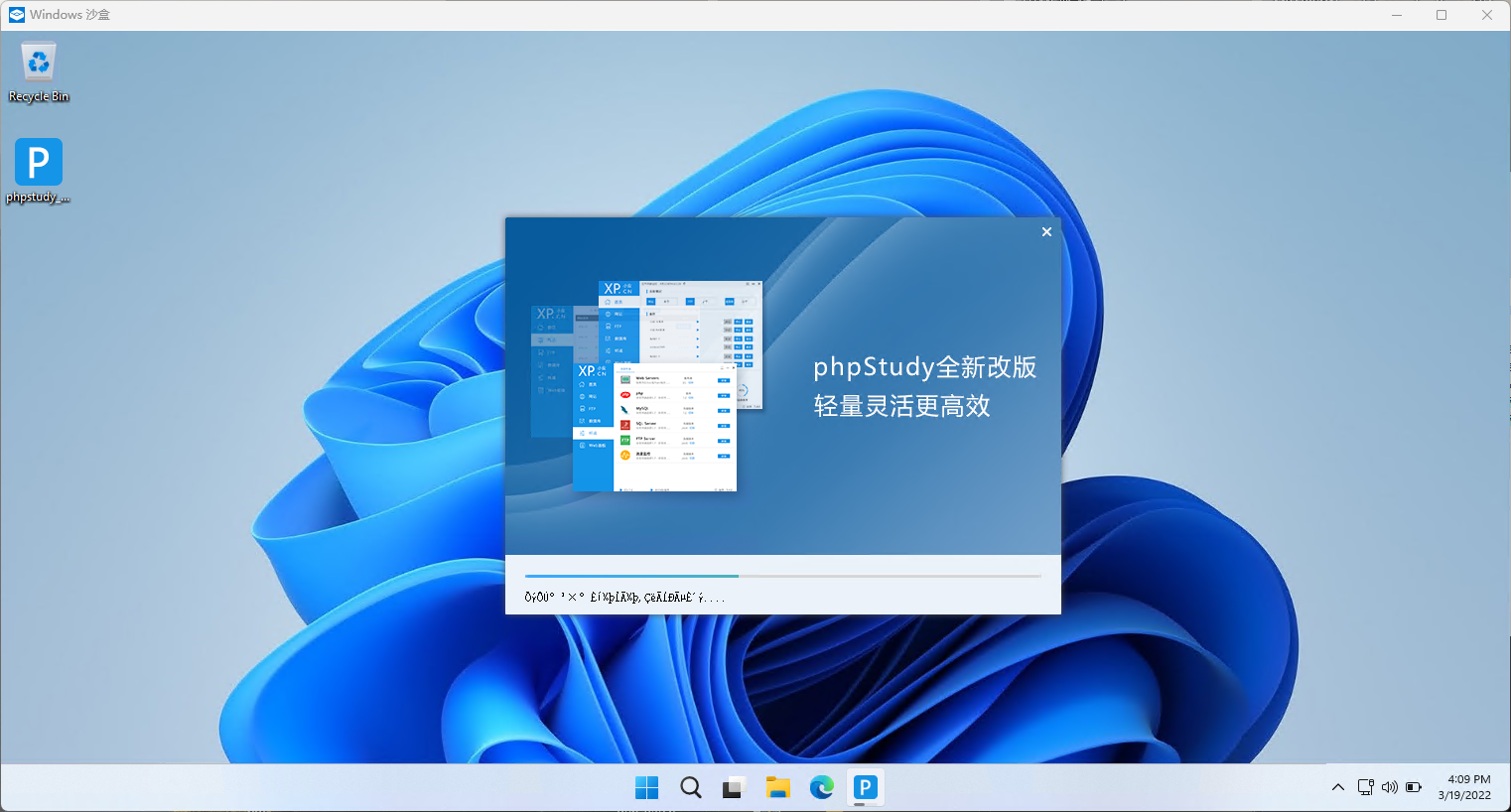Image resolution: width=1511 pixels, height=812 pixels.
Task: Click the Windows Sandbox title bar icon
Action: [16, 15]
